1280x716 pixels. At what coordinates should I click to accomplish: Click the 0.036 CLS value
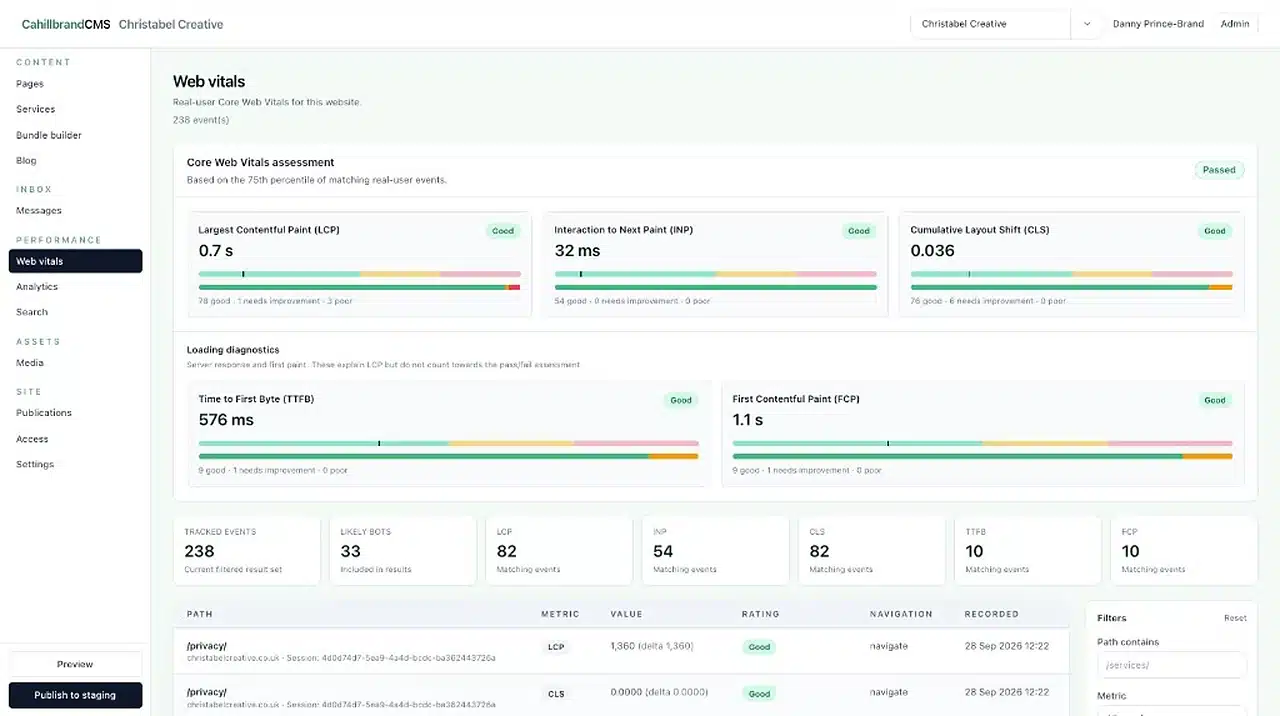[x=932, y=251]
